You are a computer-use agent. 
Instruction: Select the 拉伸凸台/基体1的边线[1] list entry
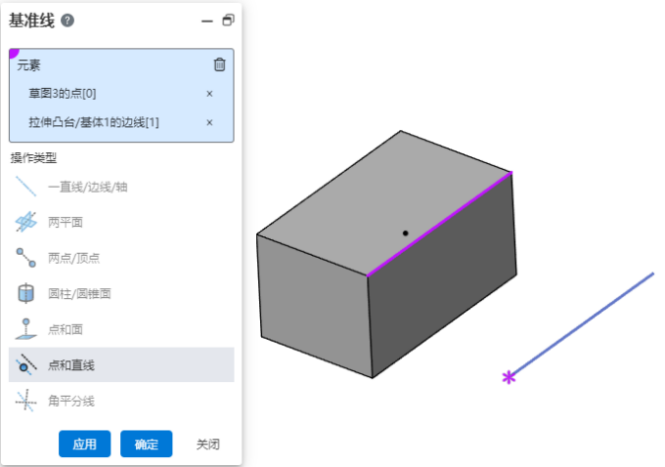[x=94, y=123]
